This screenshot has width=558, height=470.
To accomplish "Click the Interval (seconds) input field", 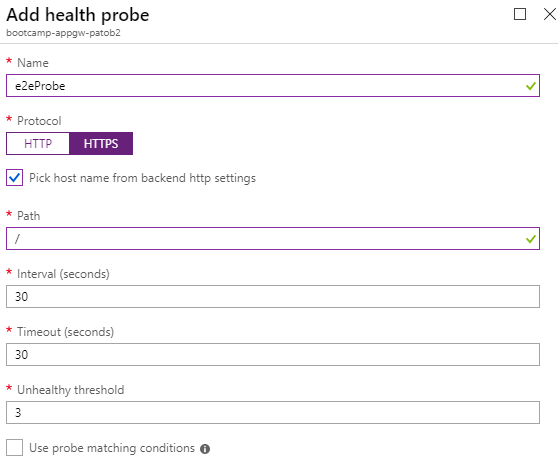I will 273,296.
